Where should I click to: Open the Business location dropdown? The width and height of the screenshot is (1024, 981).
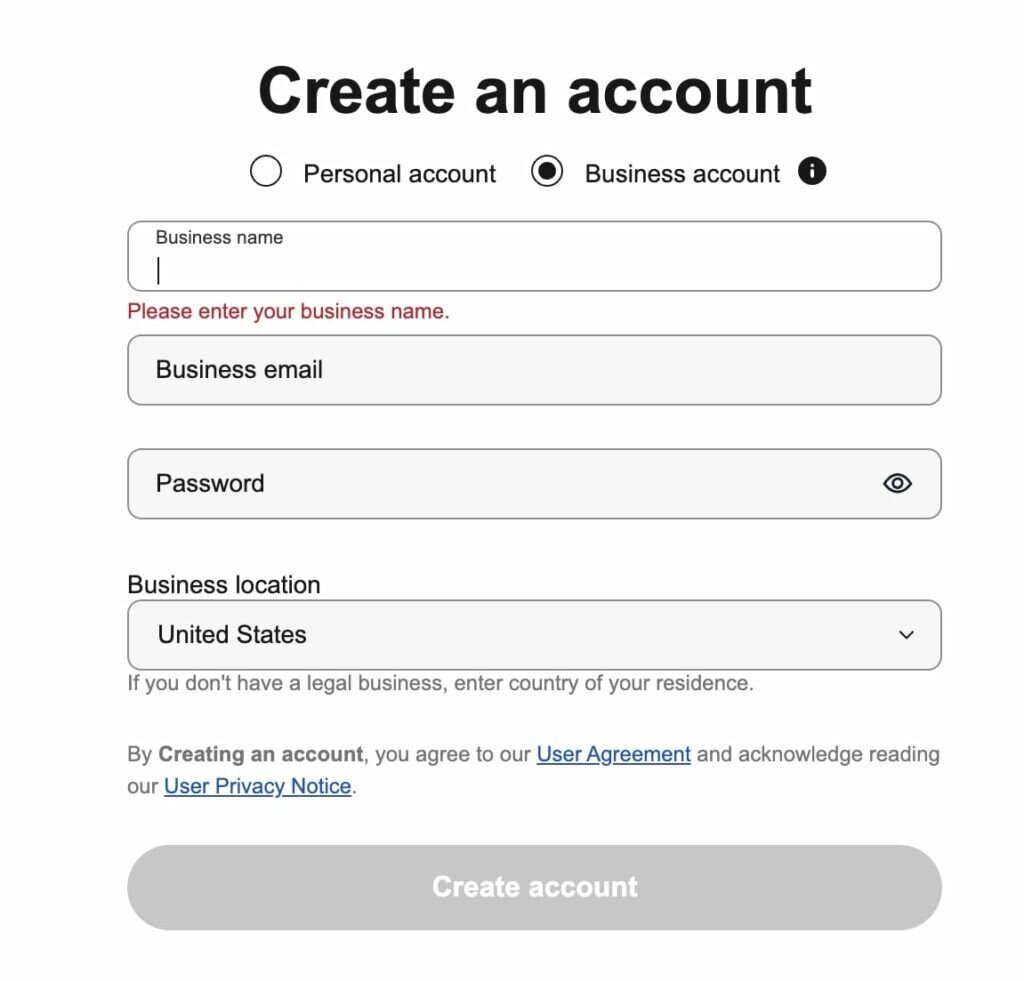(533, 634)
